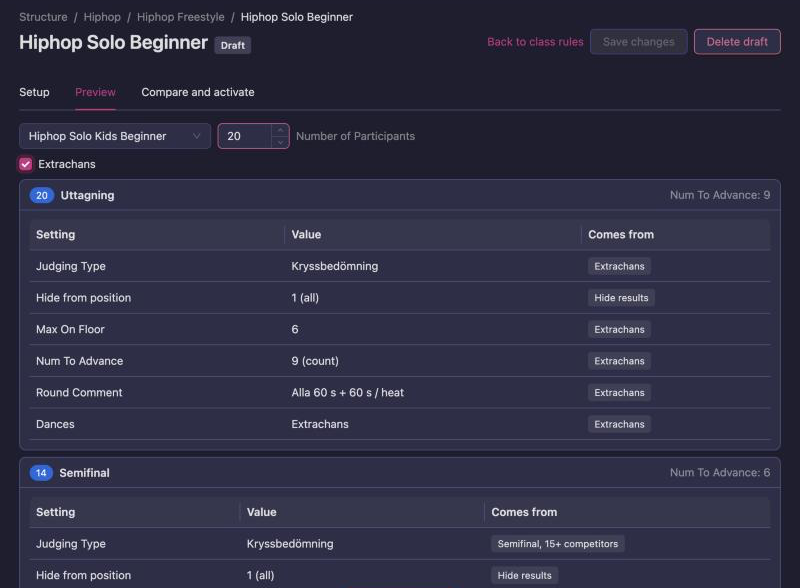The height and width of the screenshot is (588, 800).
Task: Decrease the Number of Participants stepper
Action: pos(280,142)
